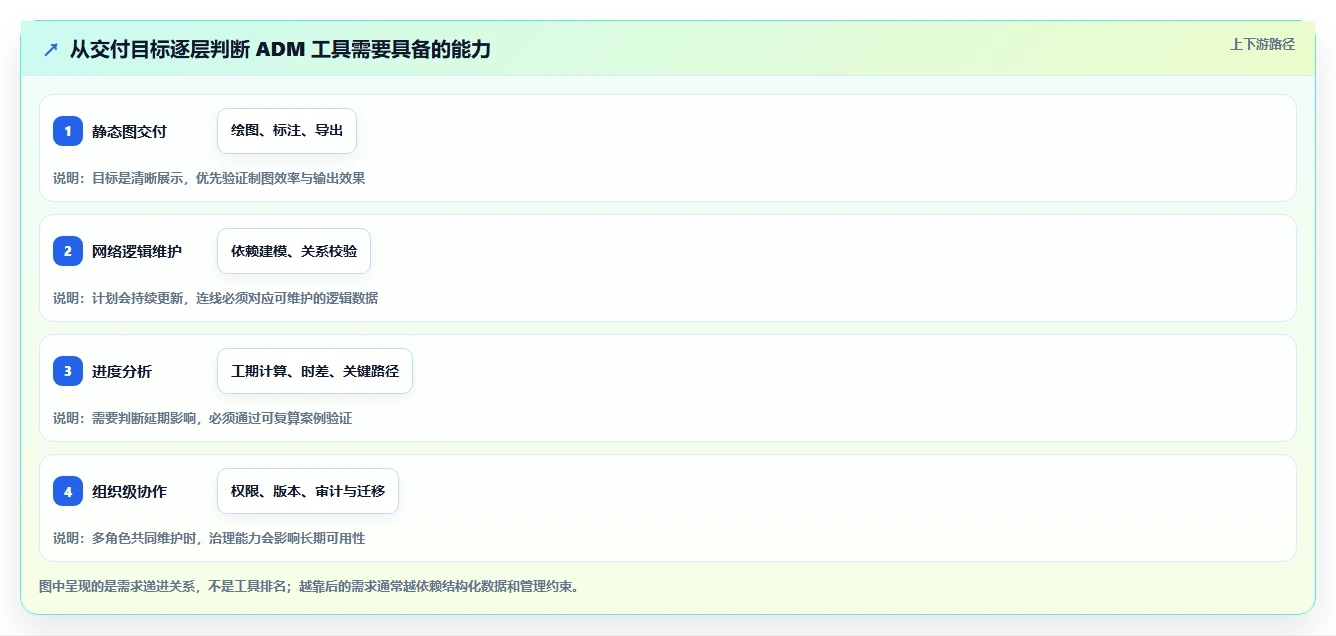Click the 上下游路径 label in header
This screenshot has width=1336, height=636.
1262,44
